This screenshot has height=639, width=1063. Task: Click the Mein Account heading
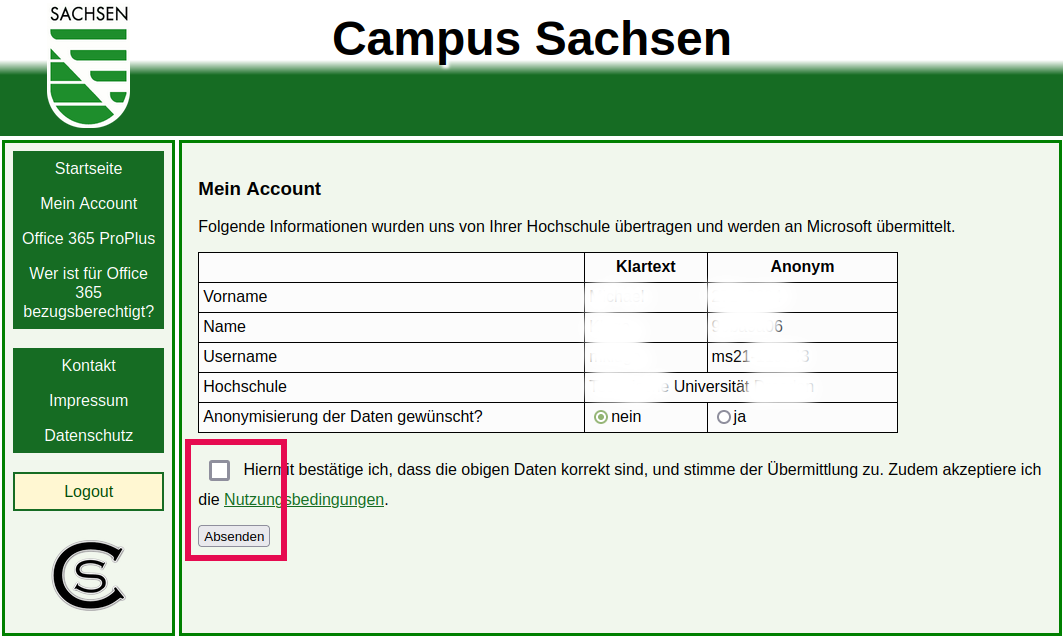pos(260,188)
